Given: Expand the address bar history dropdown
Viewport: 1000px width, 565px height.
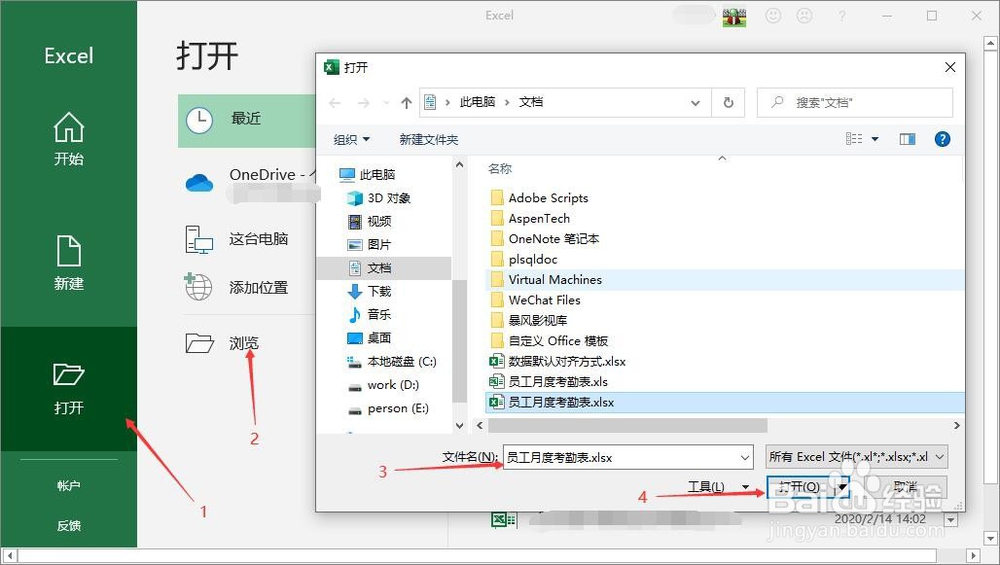Looking at the screenshot, I should [695, 103].
